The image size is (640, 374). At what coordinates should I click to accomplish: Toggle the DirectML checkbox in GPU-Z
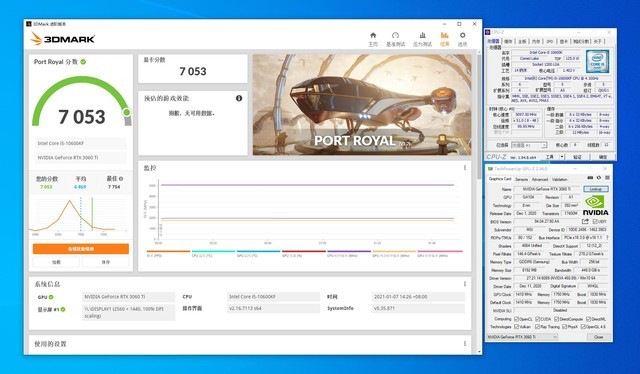[588, 319]
